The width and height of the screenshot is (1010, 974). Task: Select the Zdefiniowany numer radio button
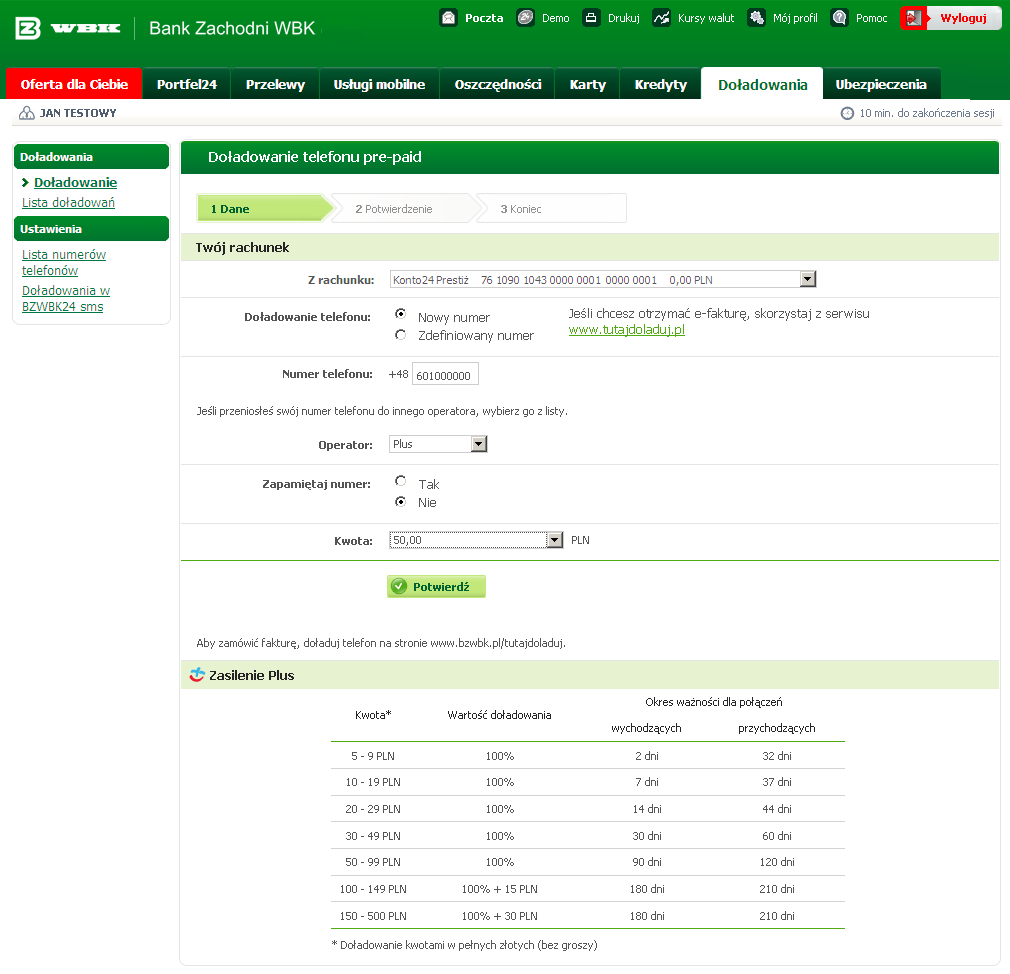point(401,335)
